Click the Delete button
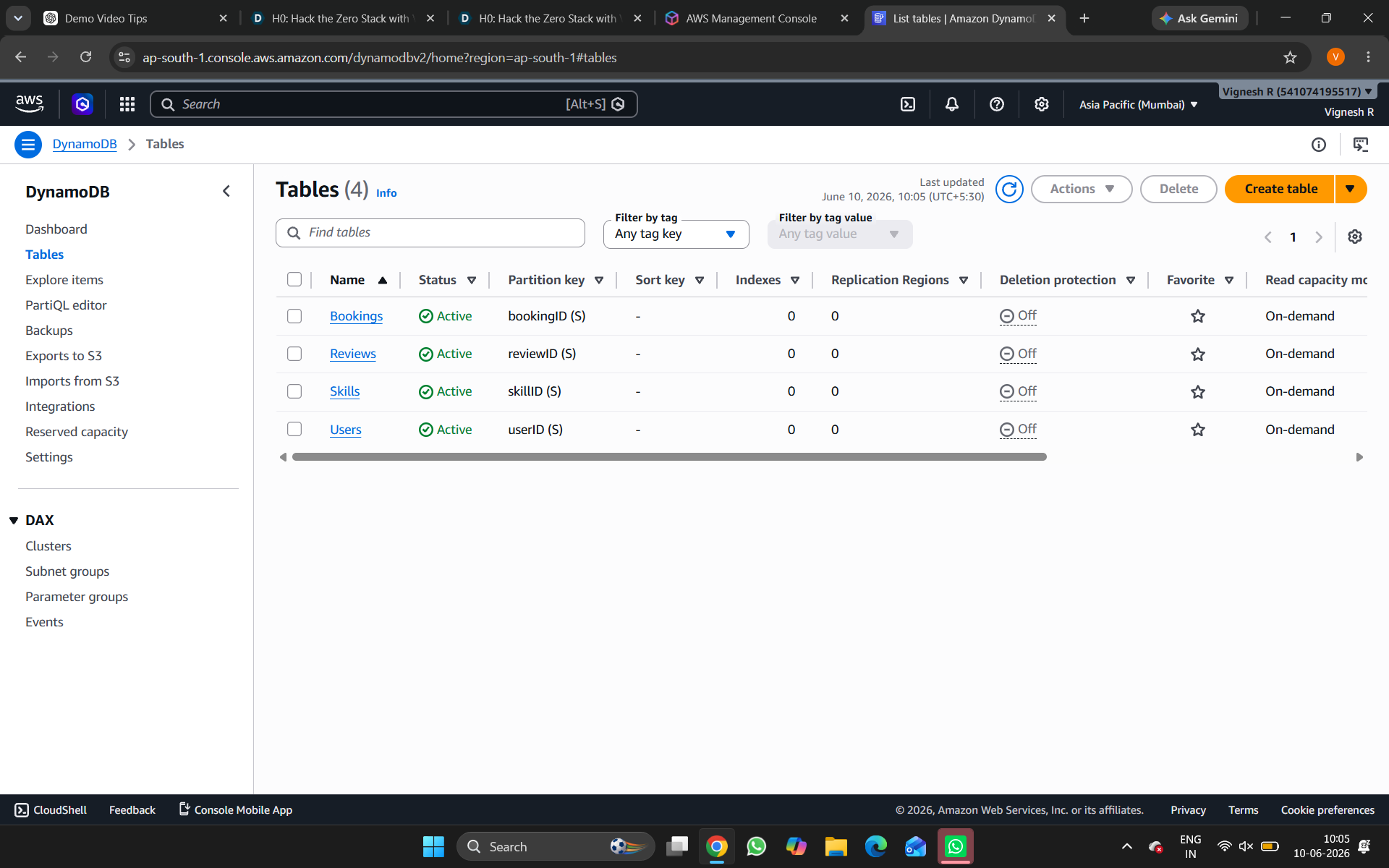The height and width of the screenshot is (868, 1389). (x=1178, y=190)
